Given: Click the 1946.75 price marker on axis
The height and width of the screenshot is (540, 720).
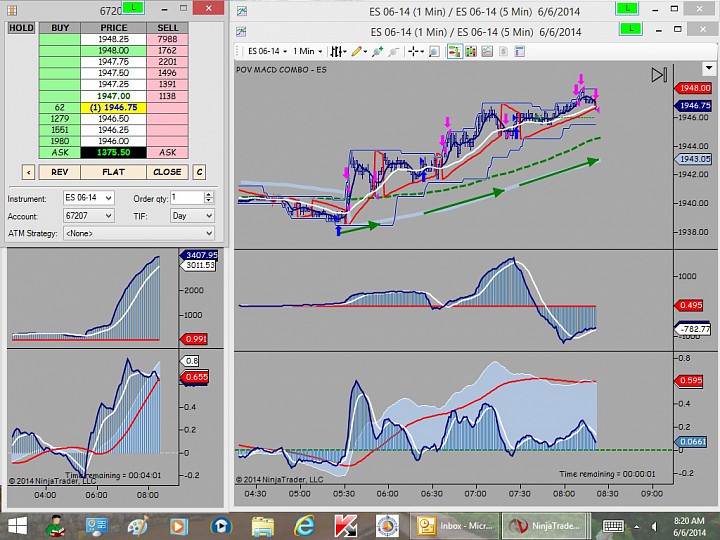Looking at the screenshot, I should point(693,105).
